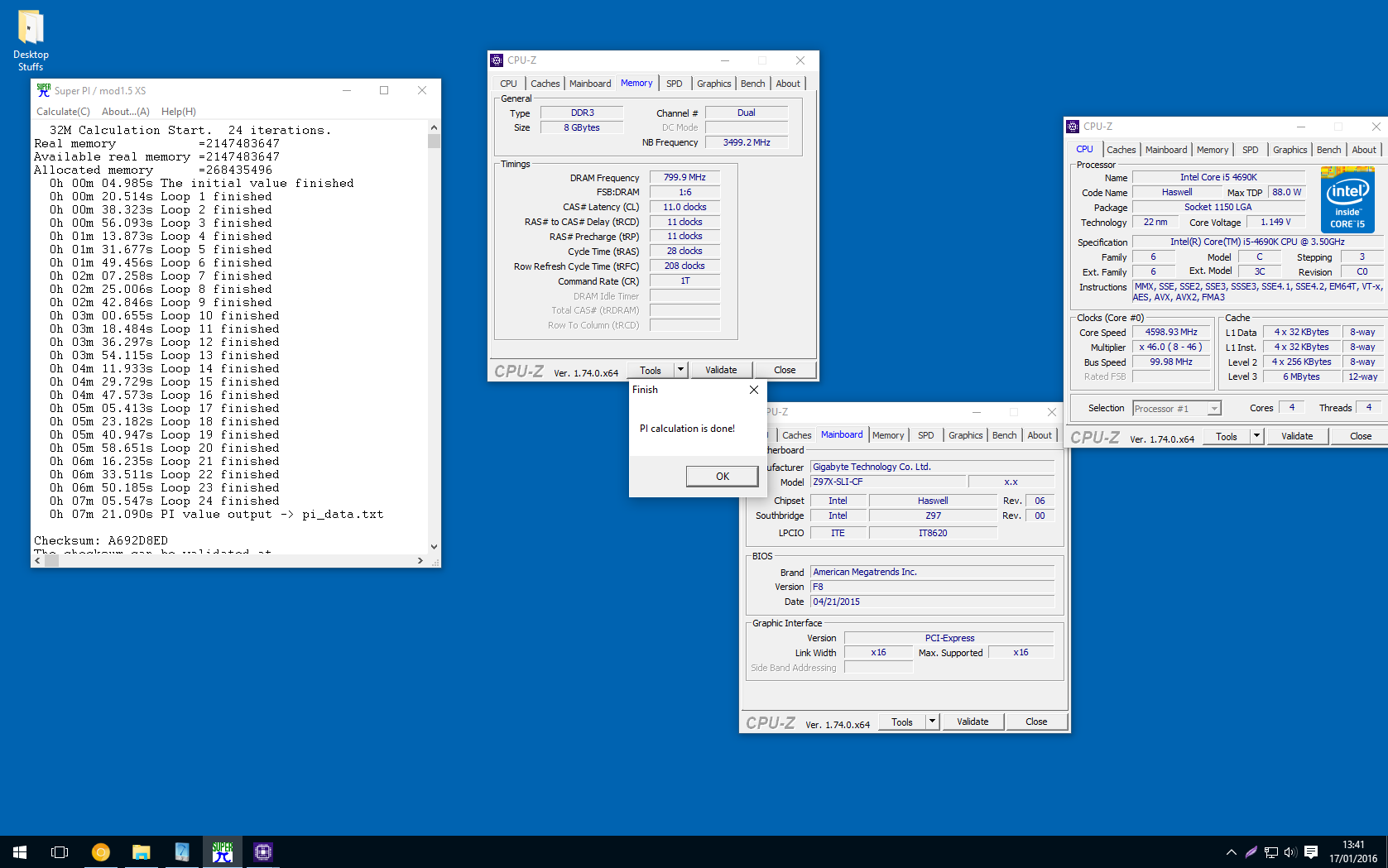
Task: Click Tools button in Mainboard CPU-Z window
Action: pyautogui.click(x=902, y=722)
